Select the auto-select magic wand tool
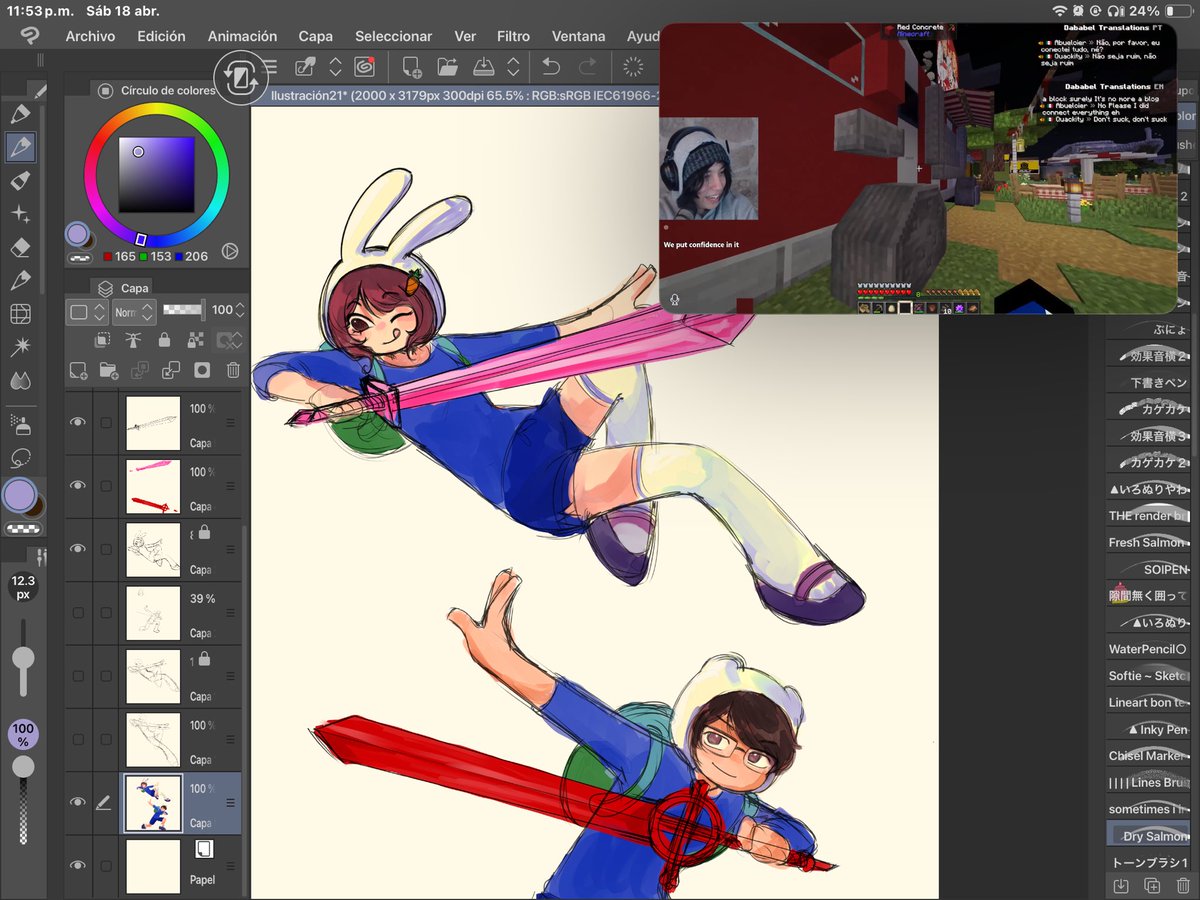The height and width of the screenshot is (900, 1200). 20,347
